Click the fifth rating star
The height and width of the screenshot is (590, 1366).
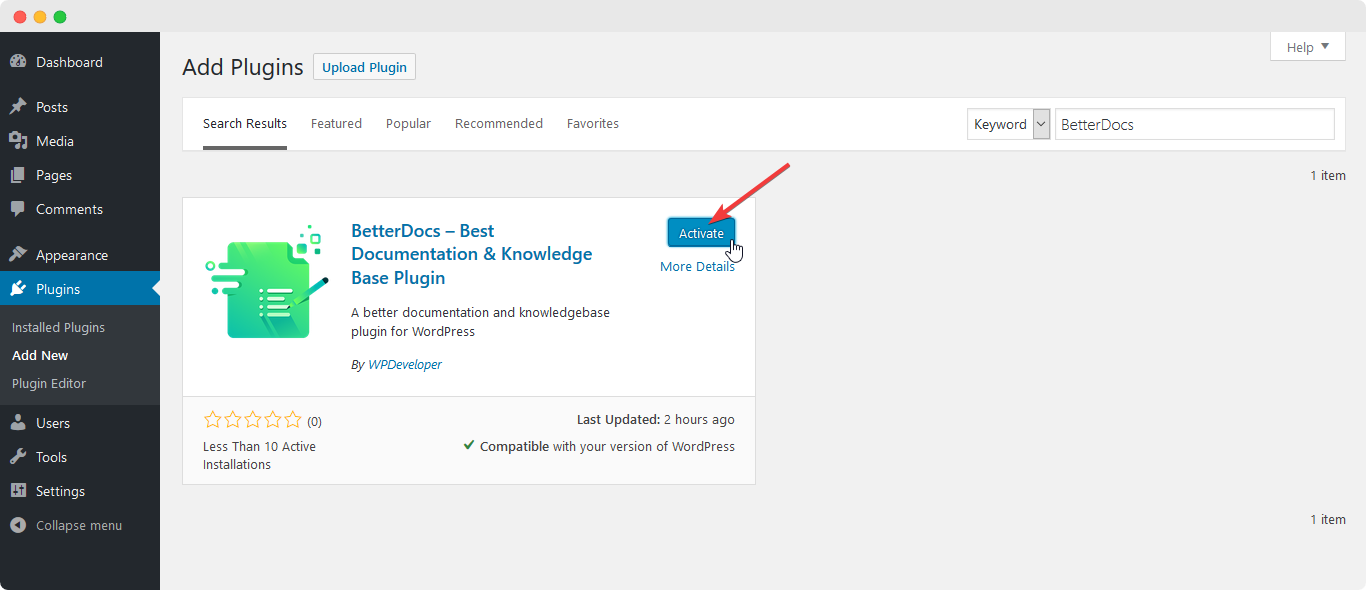click(x=292, y=420)
